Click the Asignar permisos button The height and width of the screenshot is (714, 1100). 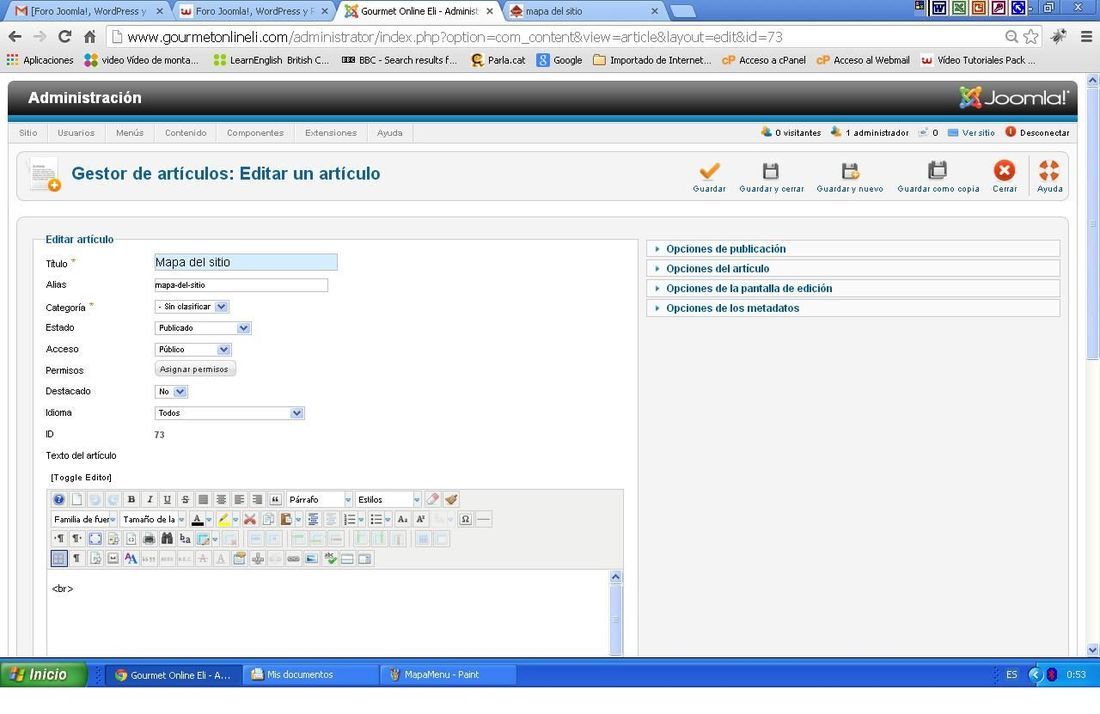[x=194, y=369]
